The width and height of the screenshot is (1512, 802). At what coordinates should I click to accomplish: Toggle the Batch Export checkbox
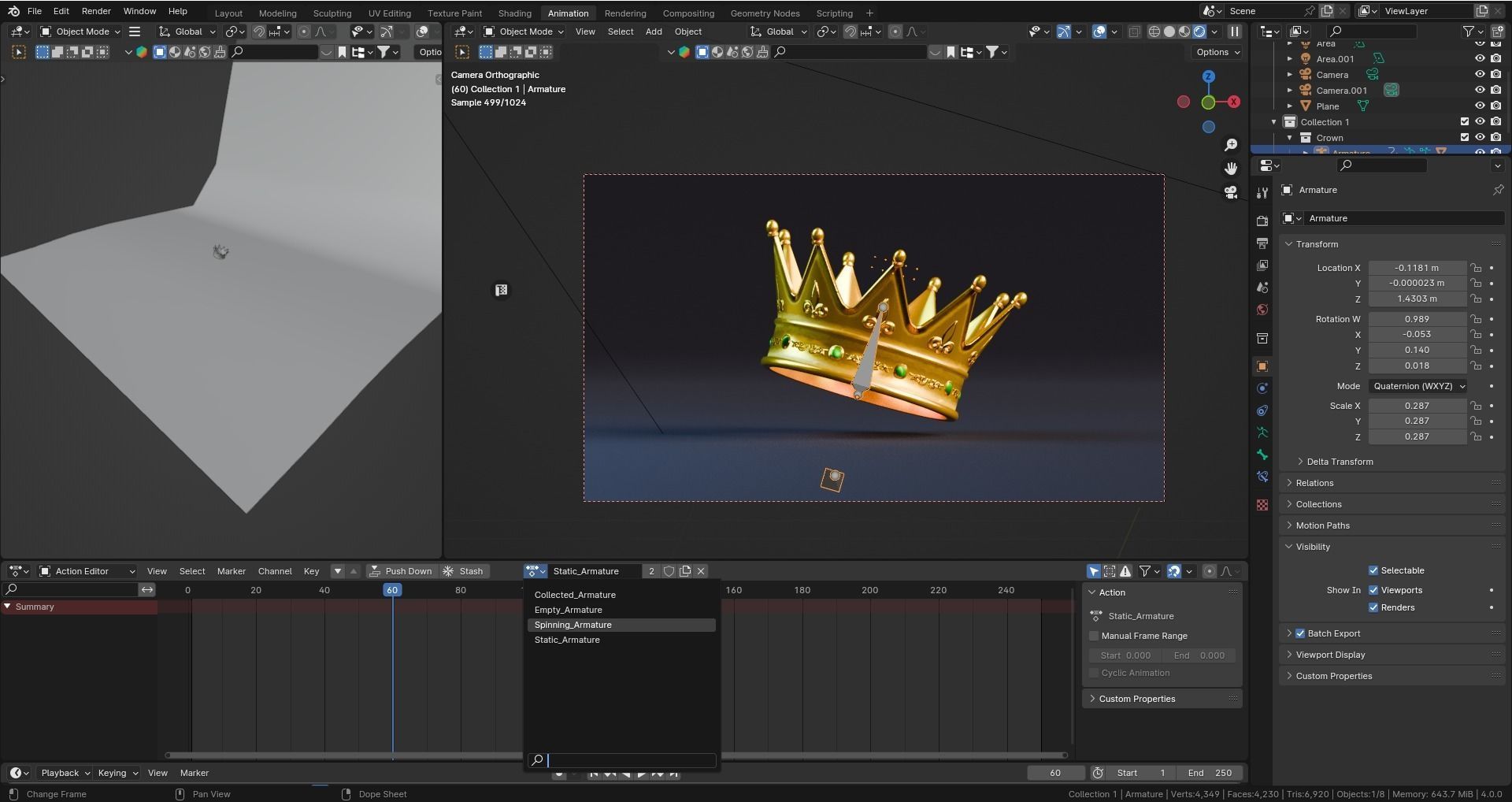[1300, 633]
